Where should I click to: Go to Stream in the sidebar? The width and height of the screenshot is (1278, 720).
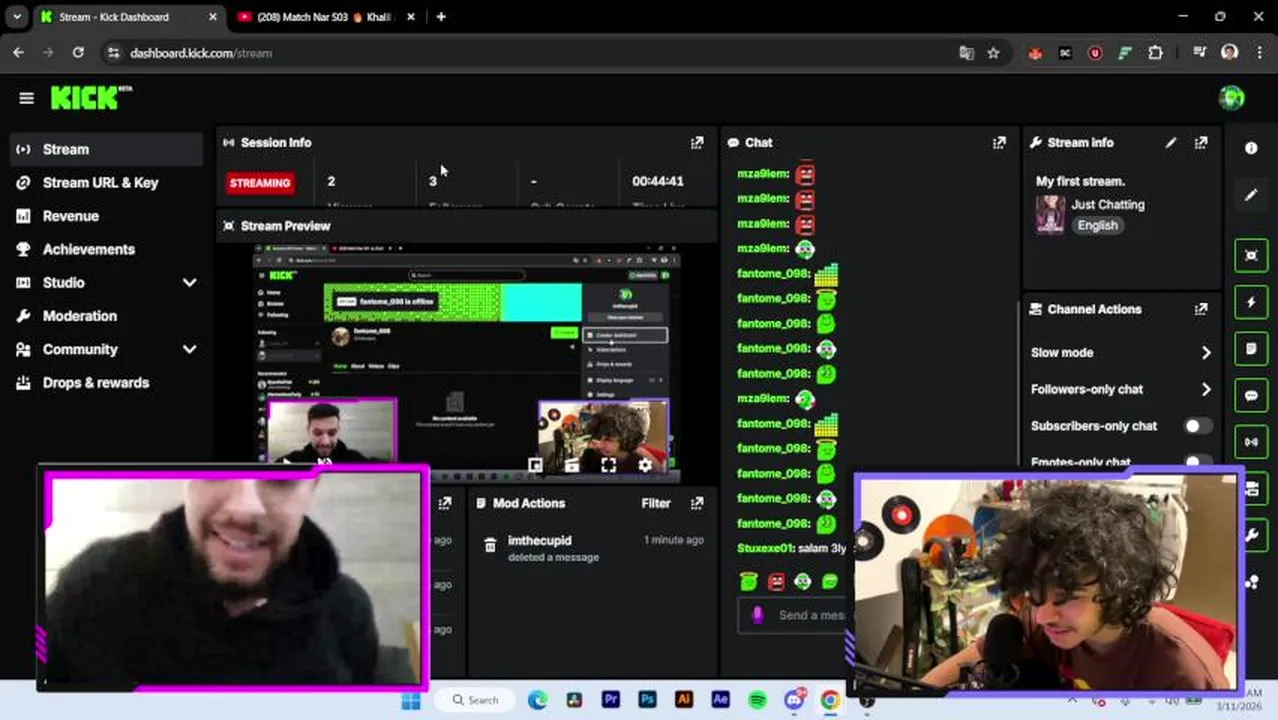click(106, 149)
